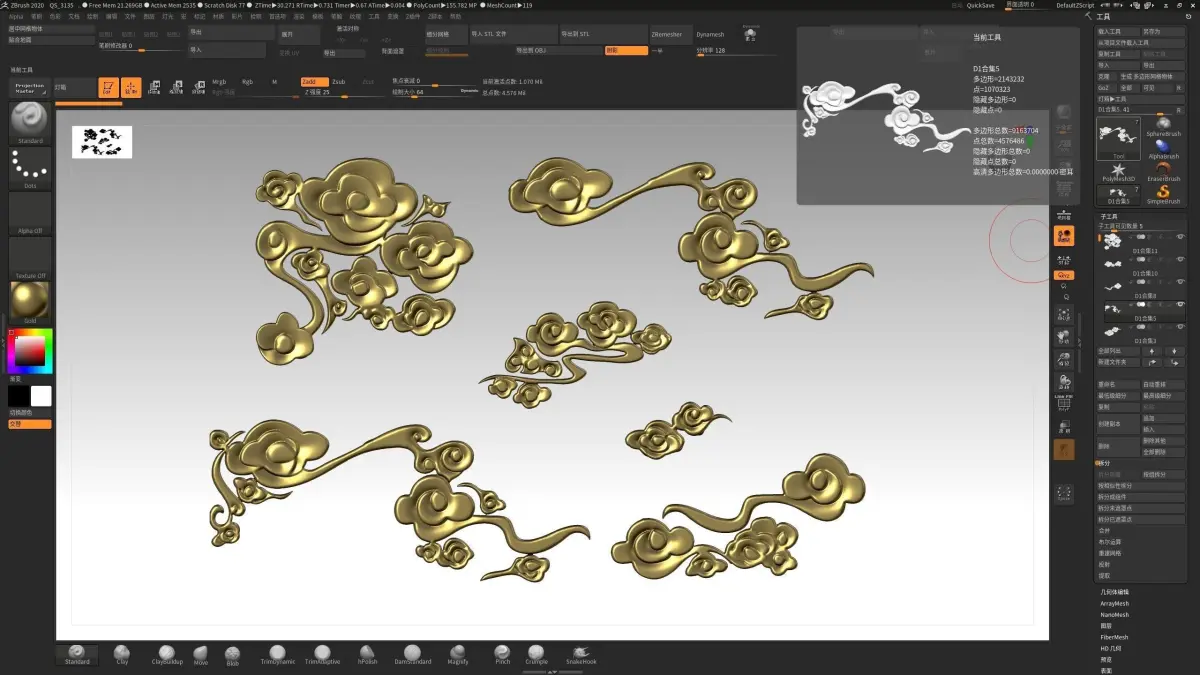Pick a color in the color picker square
This screenshot has width=1200, height=675.
[30, 352]
